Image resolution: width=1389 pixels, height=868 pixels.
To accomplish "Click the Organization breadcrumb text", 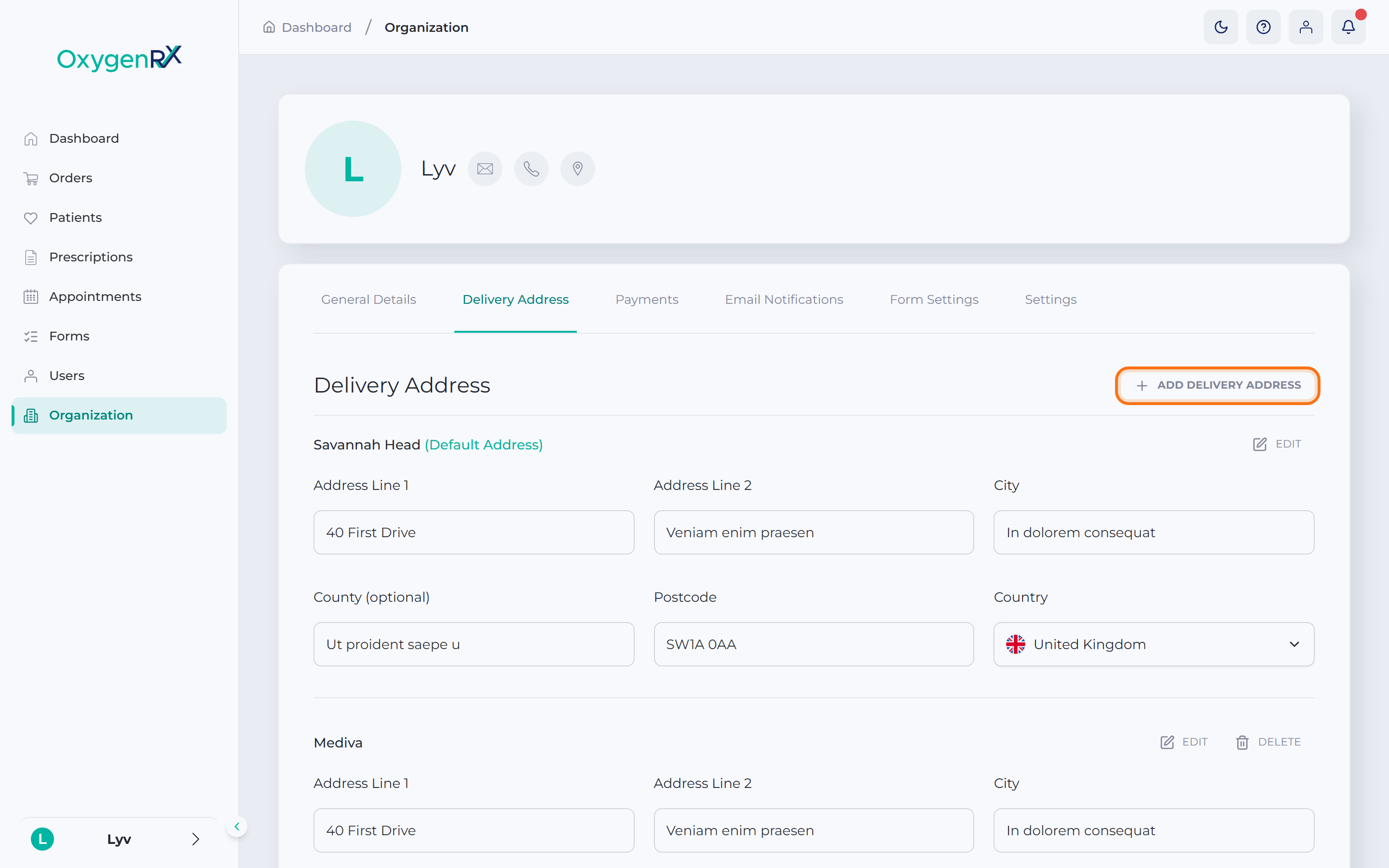I will 426,27.
